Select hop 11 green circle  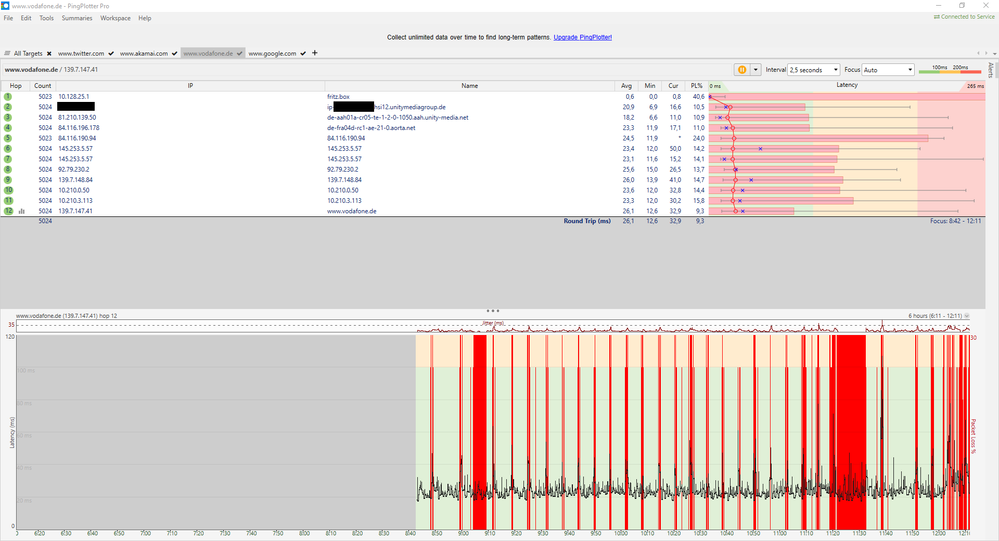[x=8, y=200]
